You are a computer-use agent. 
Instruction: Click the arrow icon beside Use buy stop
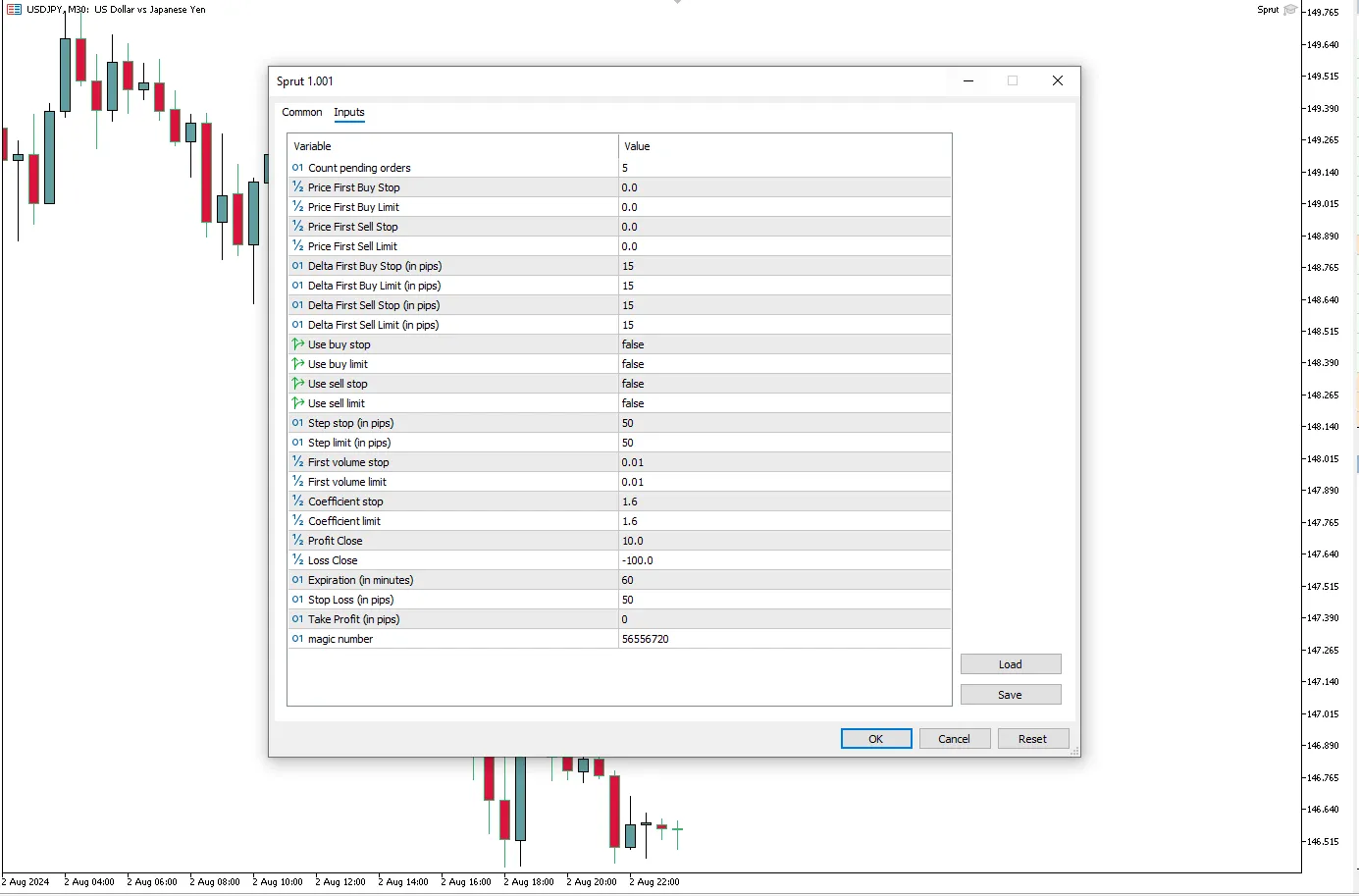tap(297, 344)
